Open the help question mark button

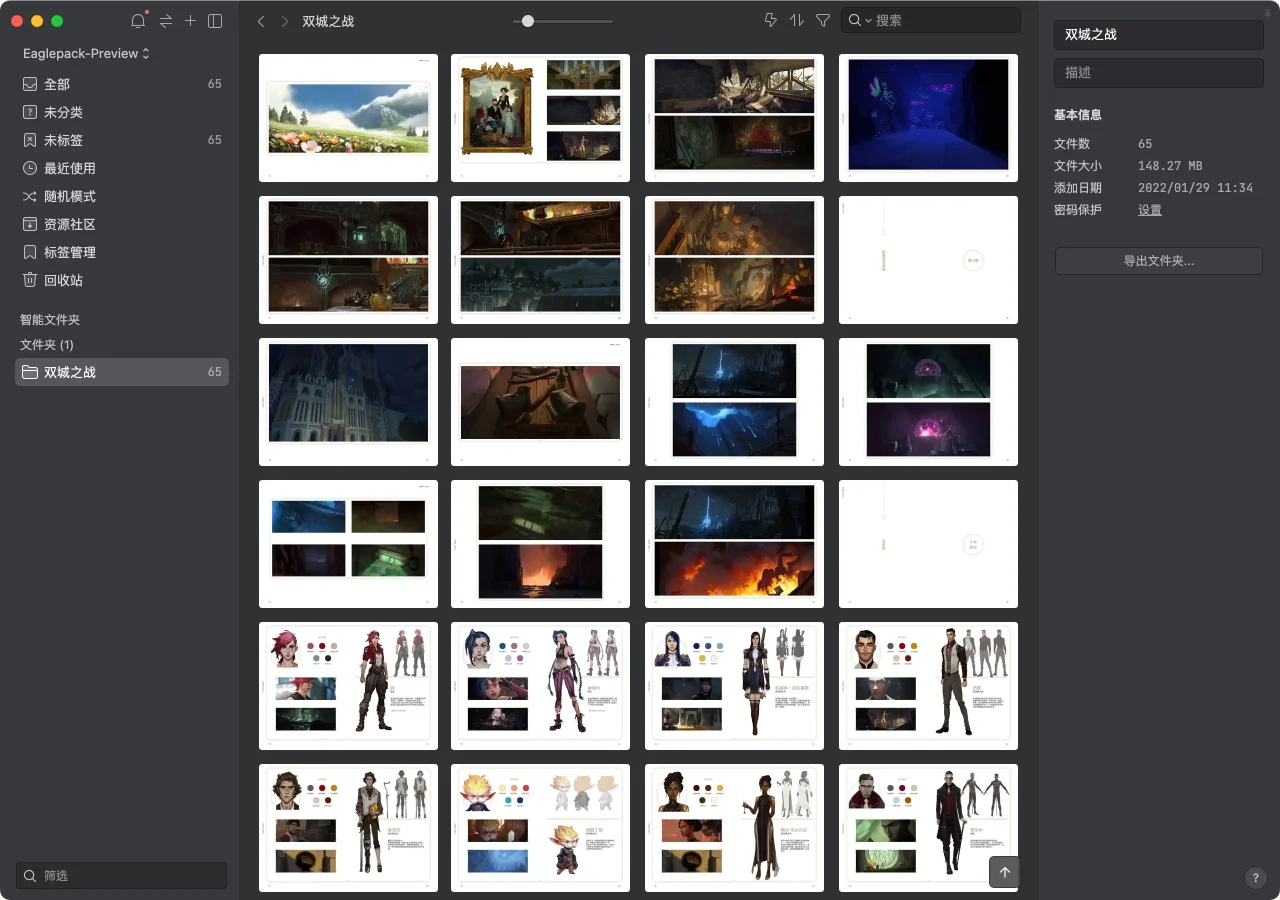point(1256,878)
